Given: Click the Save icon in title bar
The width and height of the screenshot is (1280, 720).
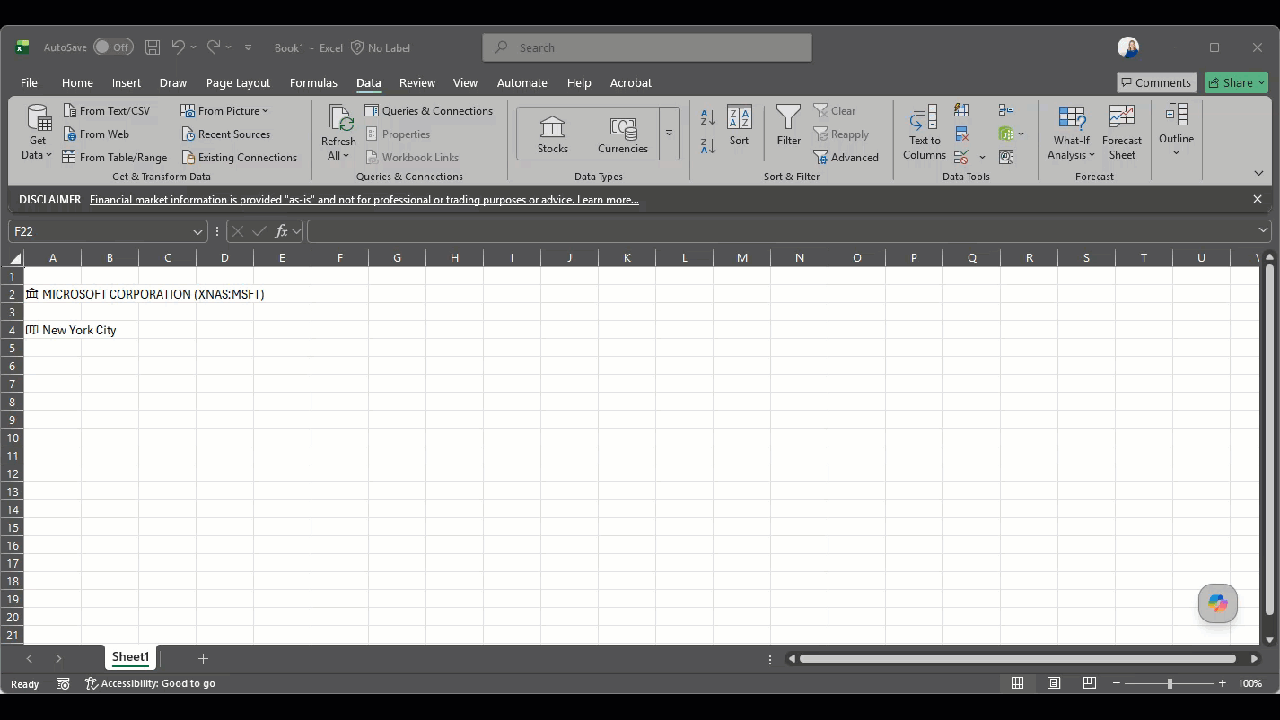Looking at the screenshot, I should tap(153, 47).
